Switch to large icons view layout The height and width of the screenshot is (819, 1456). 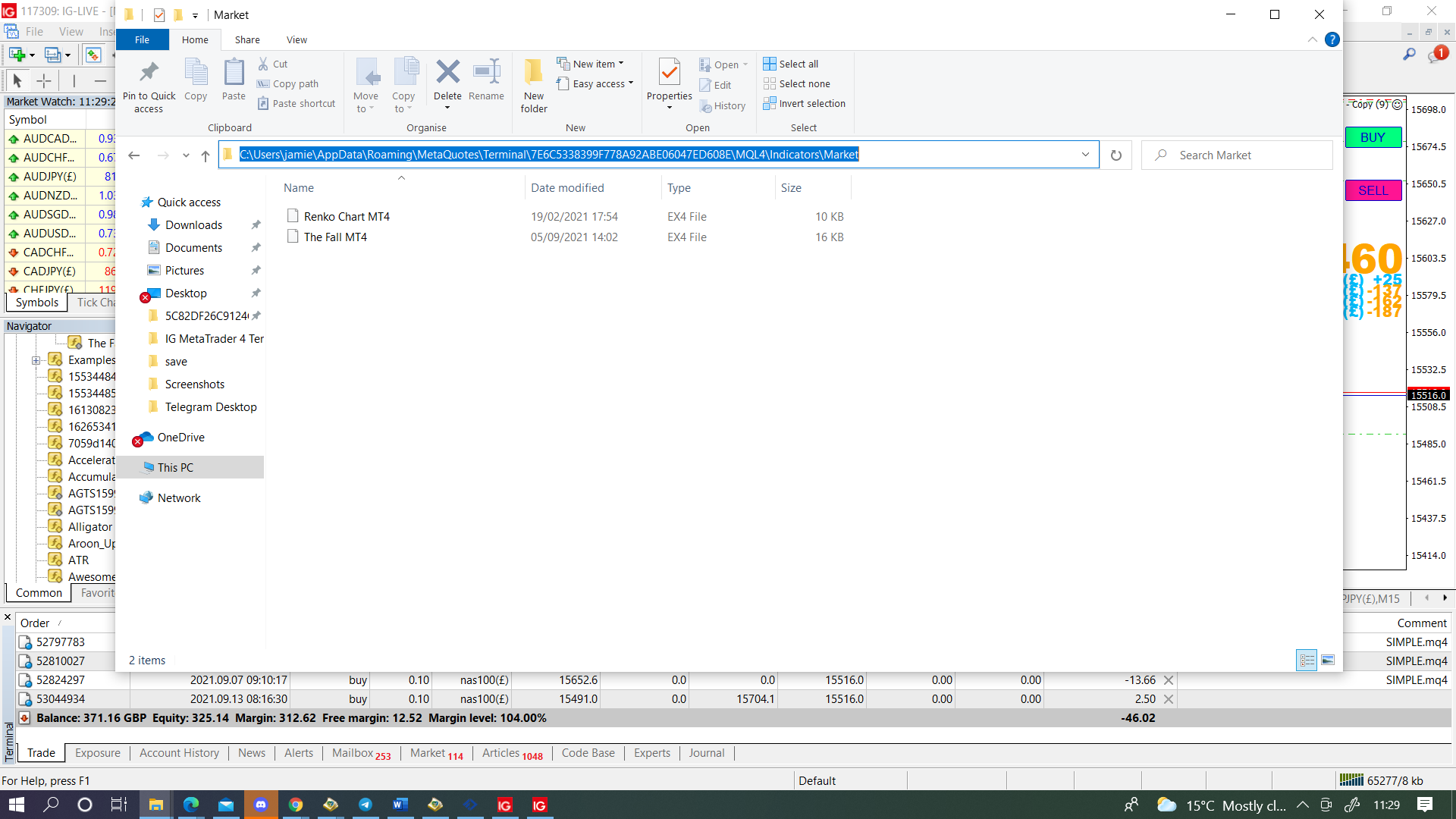[1328, 661]
